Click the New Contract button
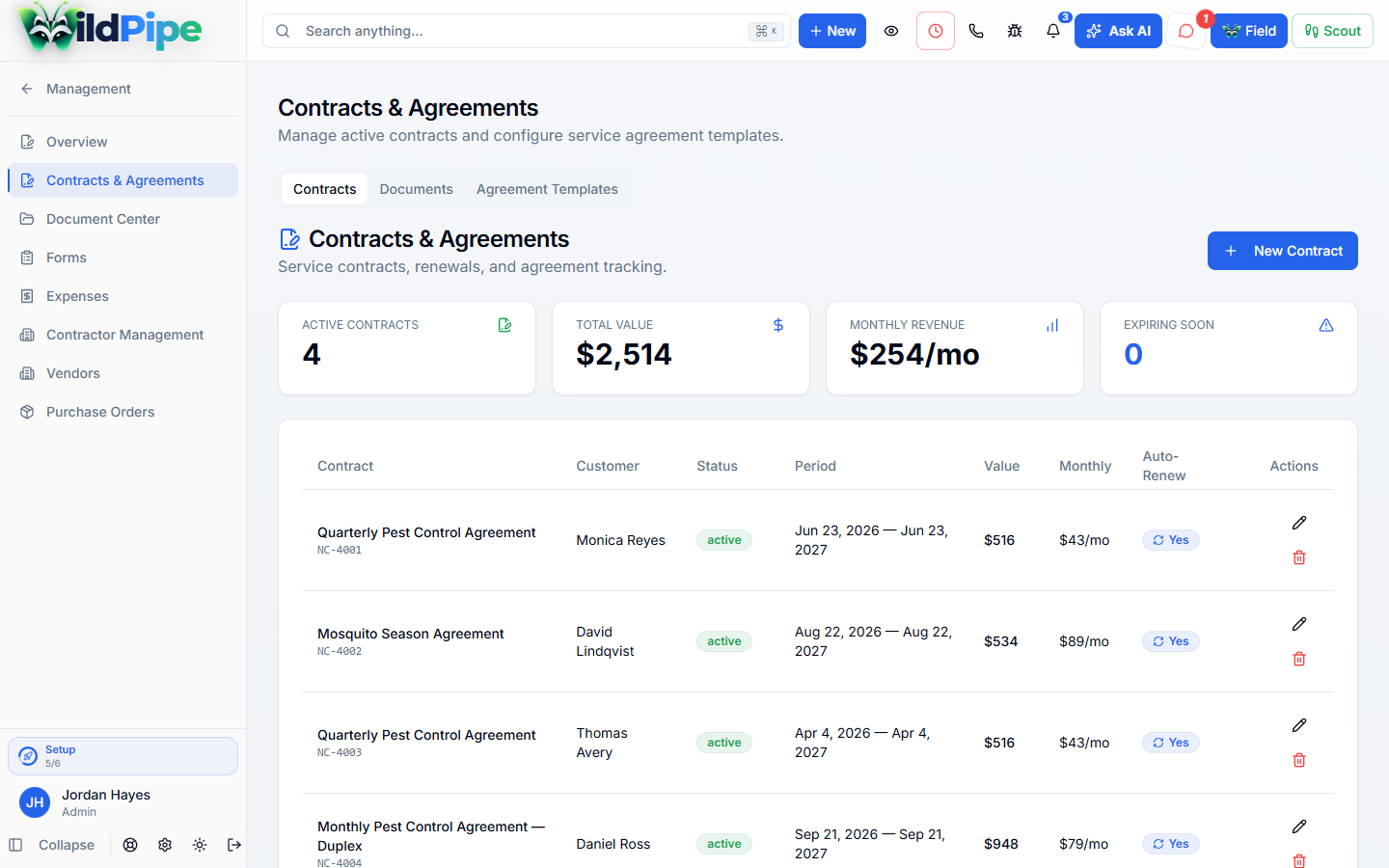The image size is (1389, 868). point(1282,251)
